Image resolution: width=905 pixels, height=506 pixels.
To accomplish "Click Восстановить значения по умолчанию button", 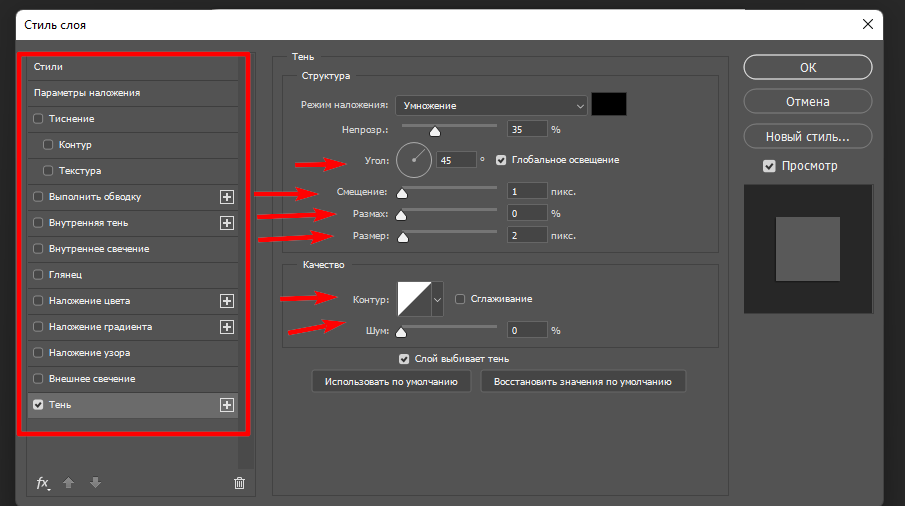I will tap(583, 382).
